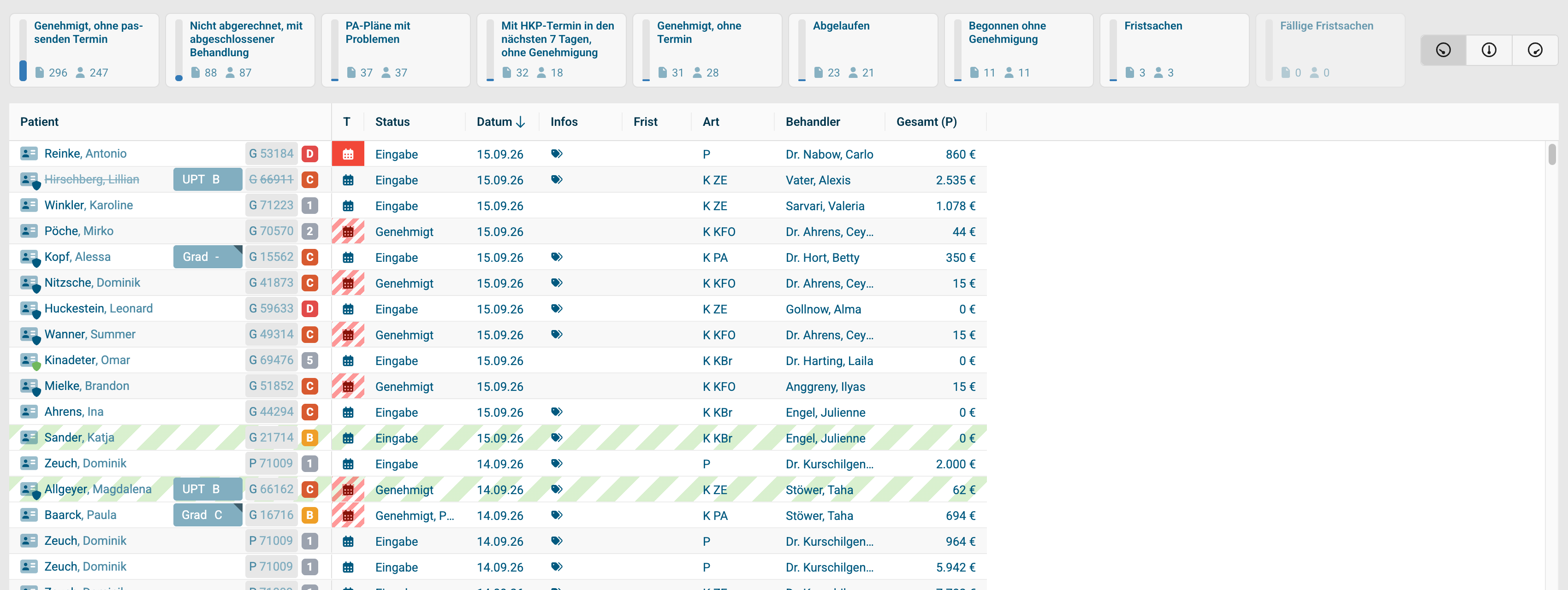
Task: Open the 'Fristsachen' filter card
Action: [1174, 50]
